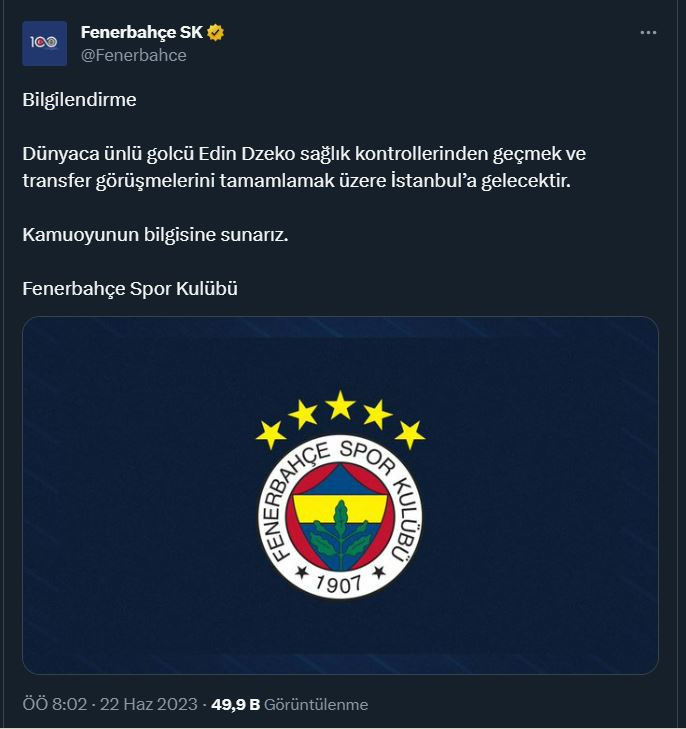The width and height of the screenshot is (686, 729).
Task: Click the ÖÖ 8:02 timestamp
Action: pyautogui.click(x=54, y=705)
